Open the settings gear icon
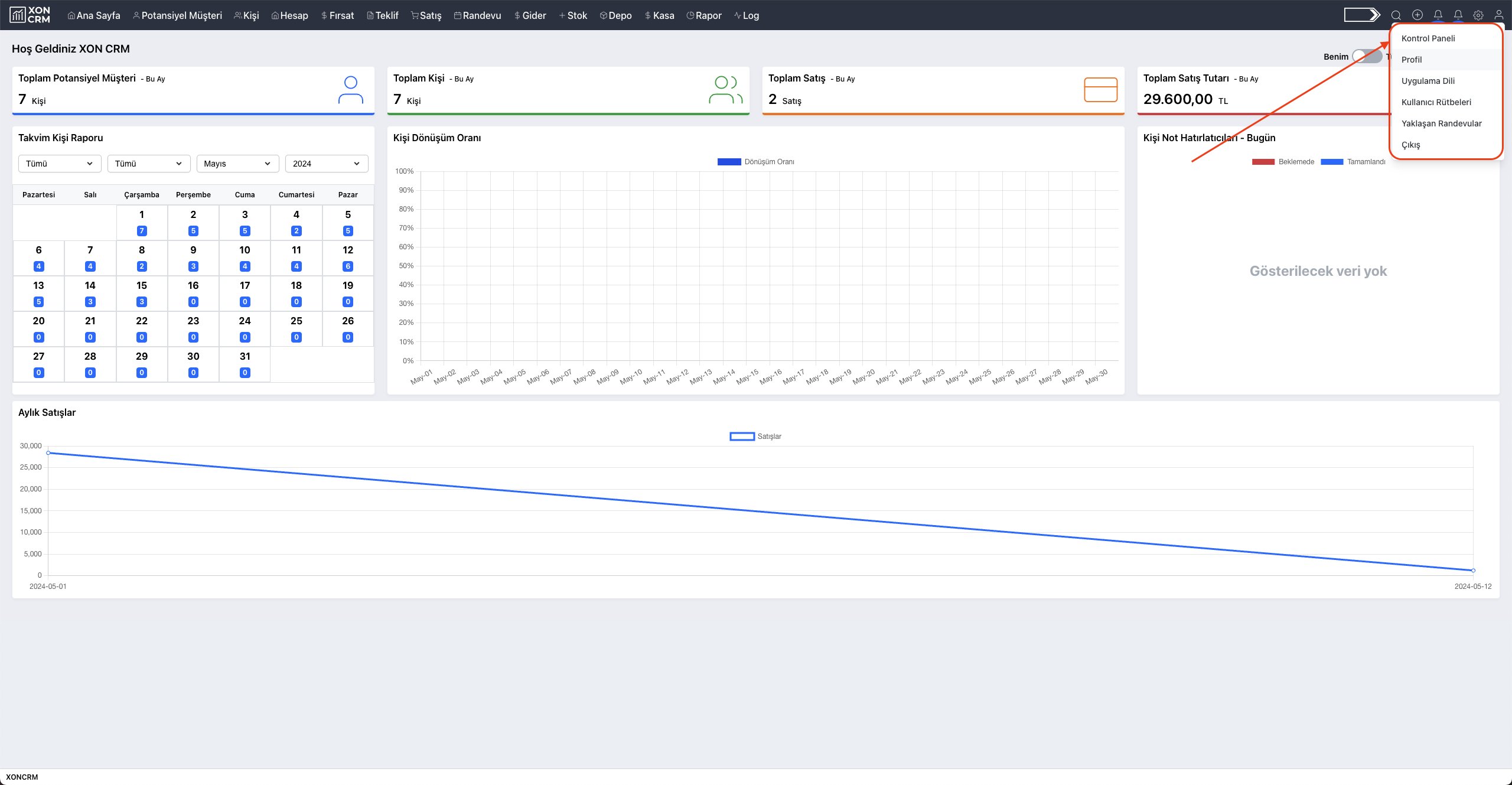The height and width of the screenshot is (785, 1512). pos(1478,15)
